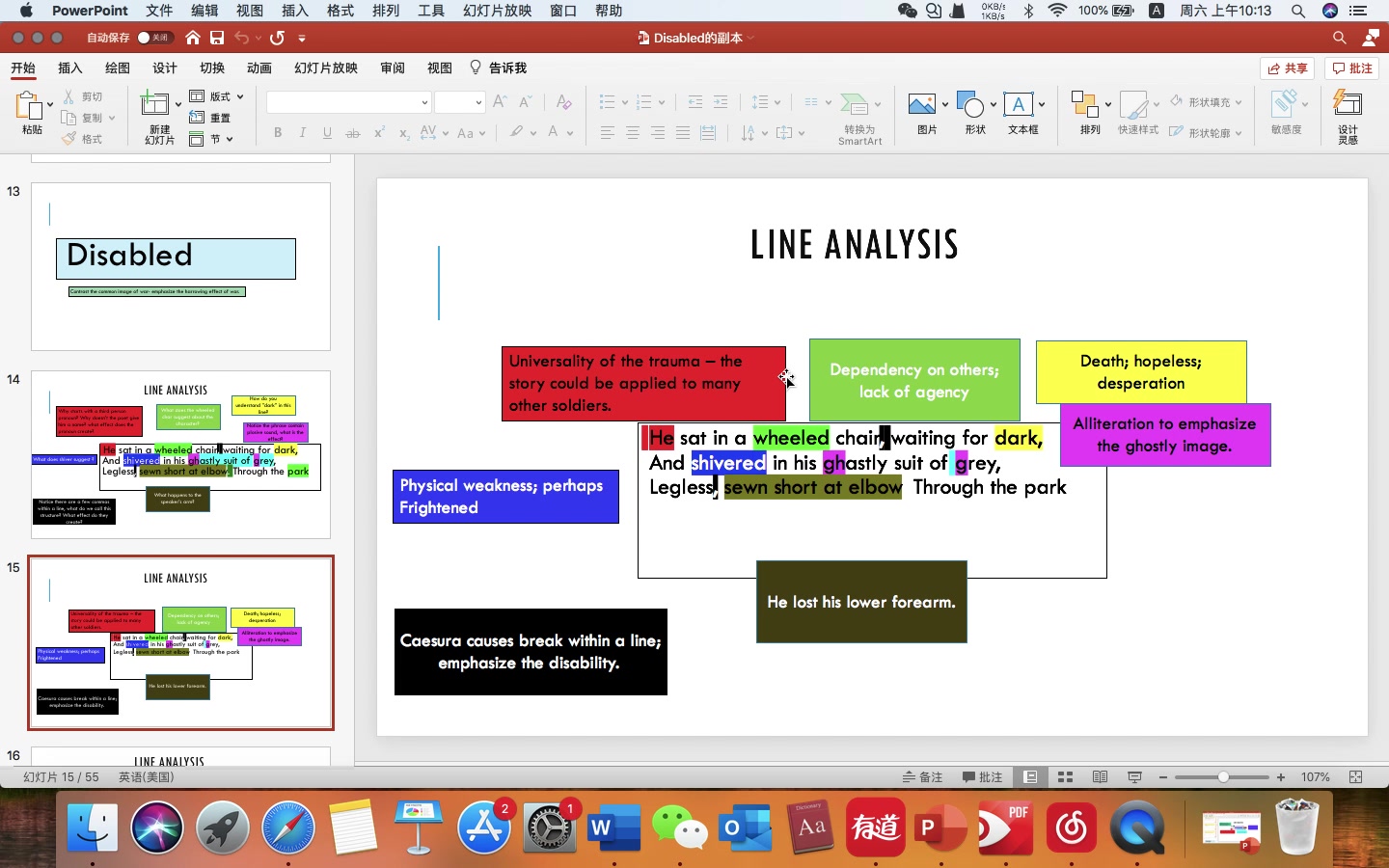Click the Undo arrow icon
This screenshot has width=1389, height=868.
241,38
